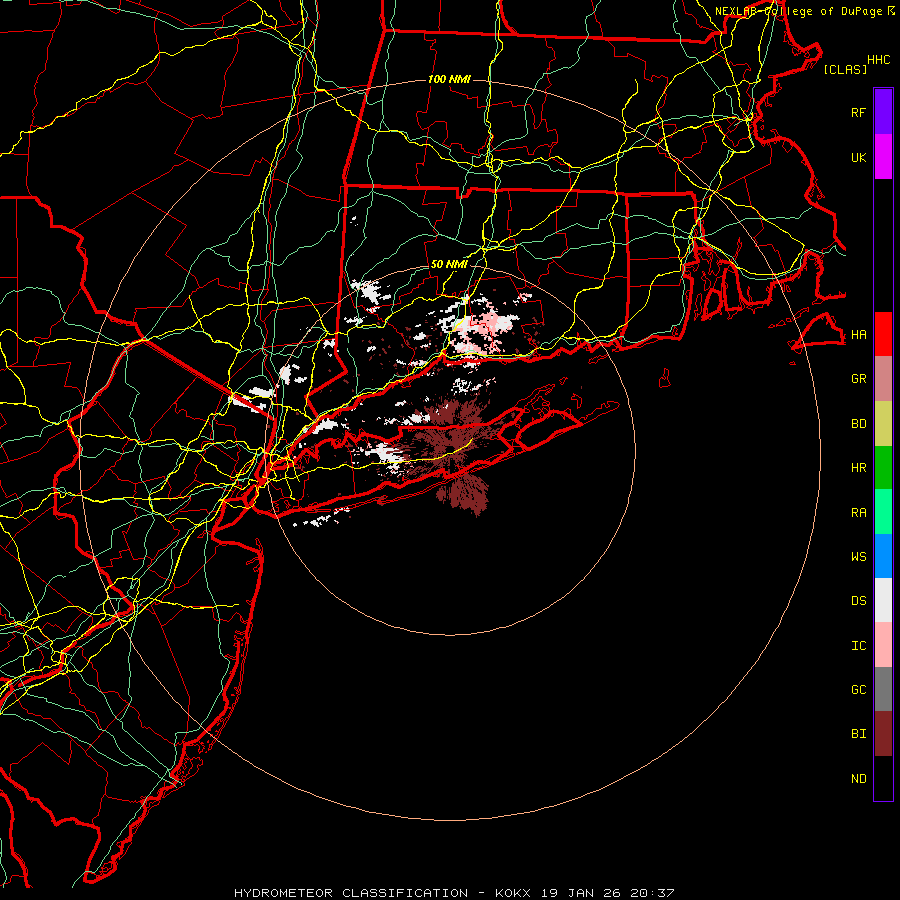Click the BI dark-red legend swatch

(883, 734)
